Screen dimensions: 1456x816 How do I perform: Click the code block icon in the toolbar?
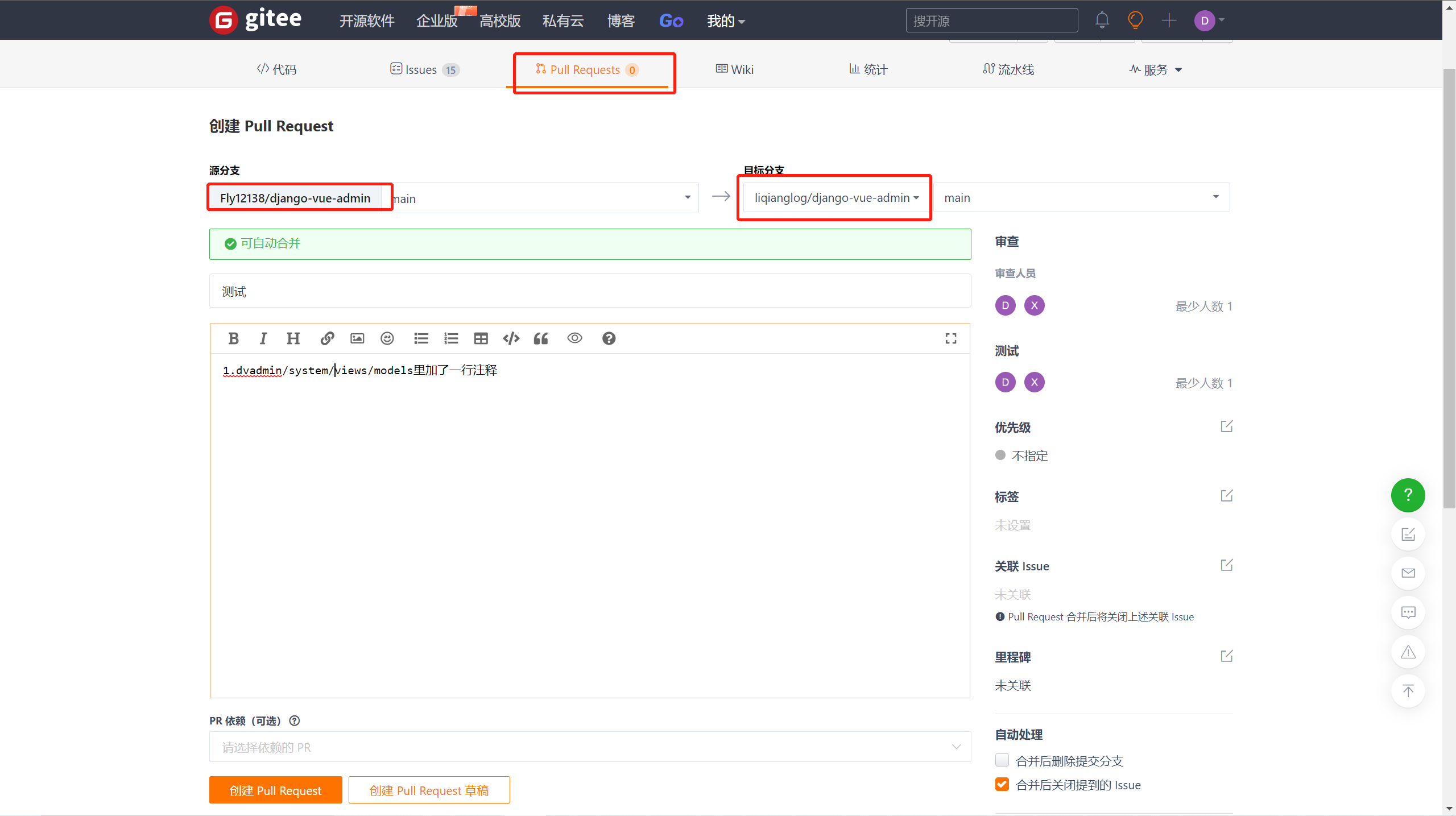(511, 338)
